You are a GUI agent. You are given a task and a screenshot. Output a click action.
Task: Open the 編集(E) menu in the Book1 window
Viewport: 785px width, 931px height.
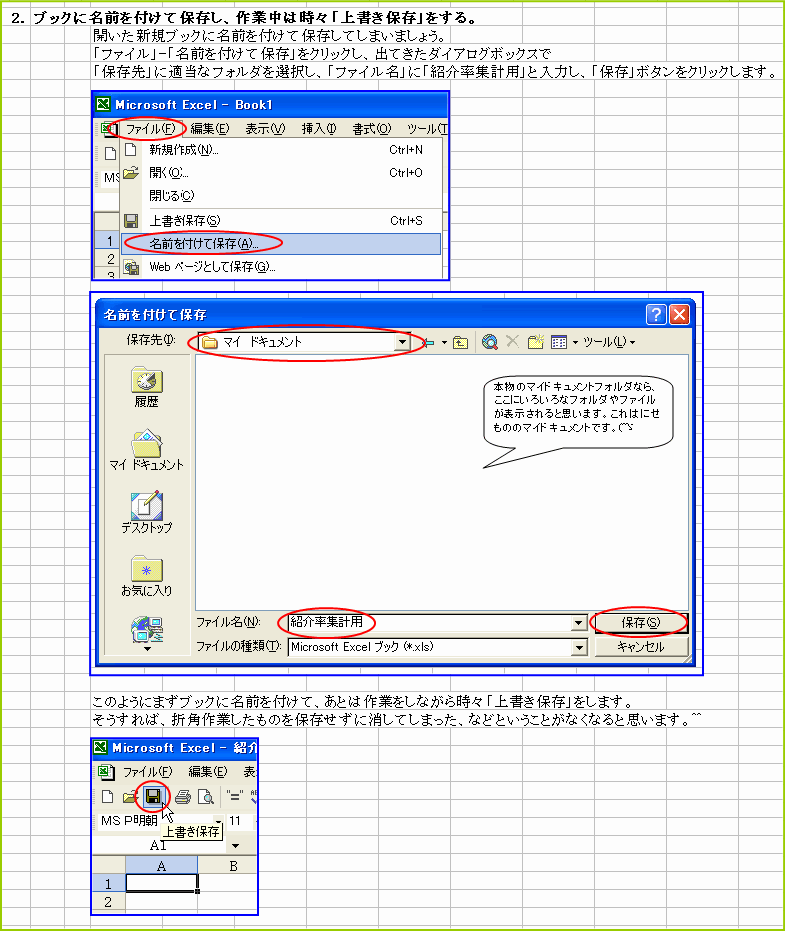(x=210, y=129)
